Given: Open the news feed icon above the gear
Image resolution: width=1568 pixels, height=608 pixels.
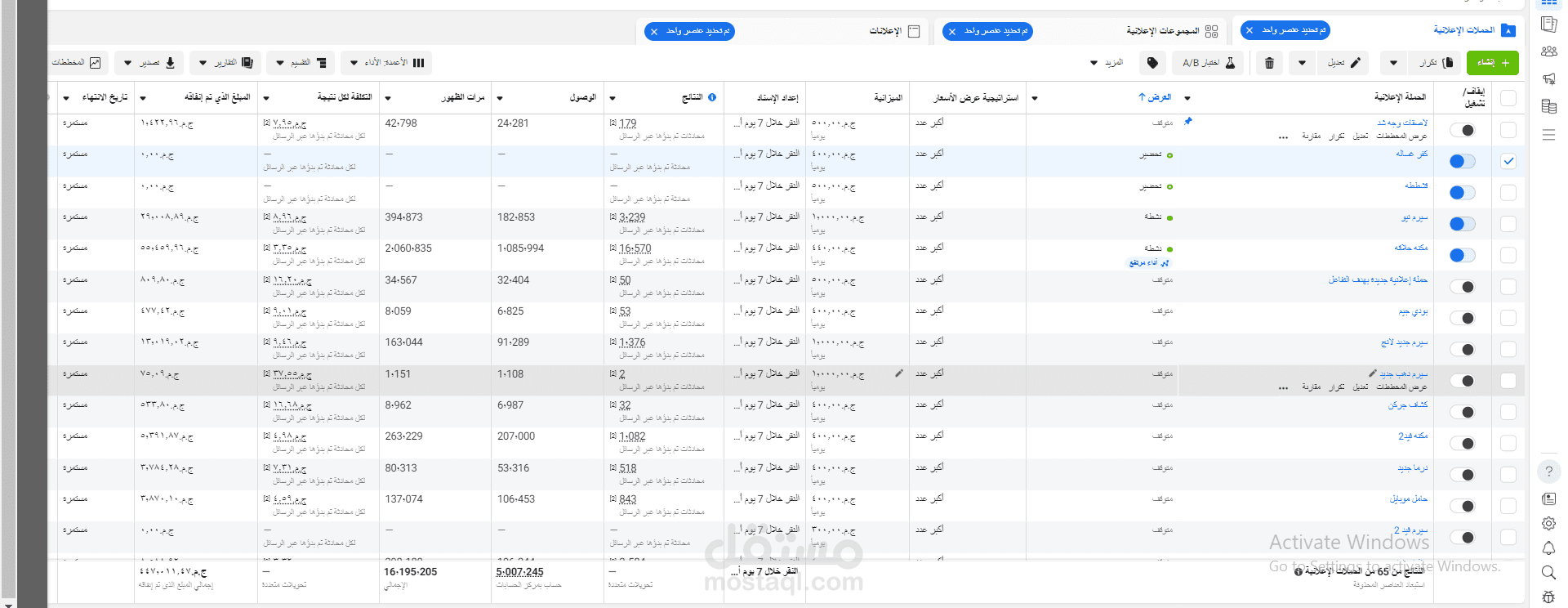Looking at the screenshot, I should point(1548,498).
